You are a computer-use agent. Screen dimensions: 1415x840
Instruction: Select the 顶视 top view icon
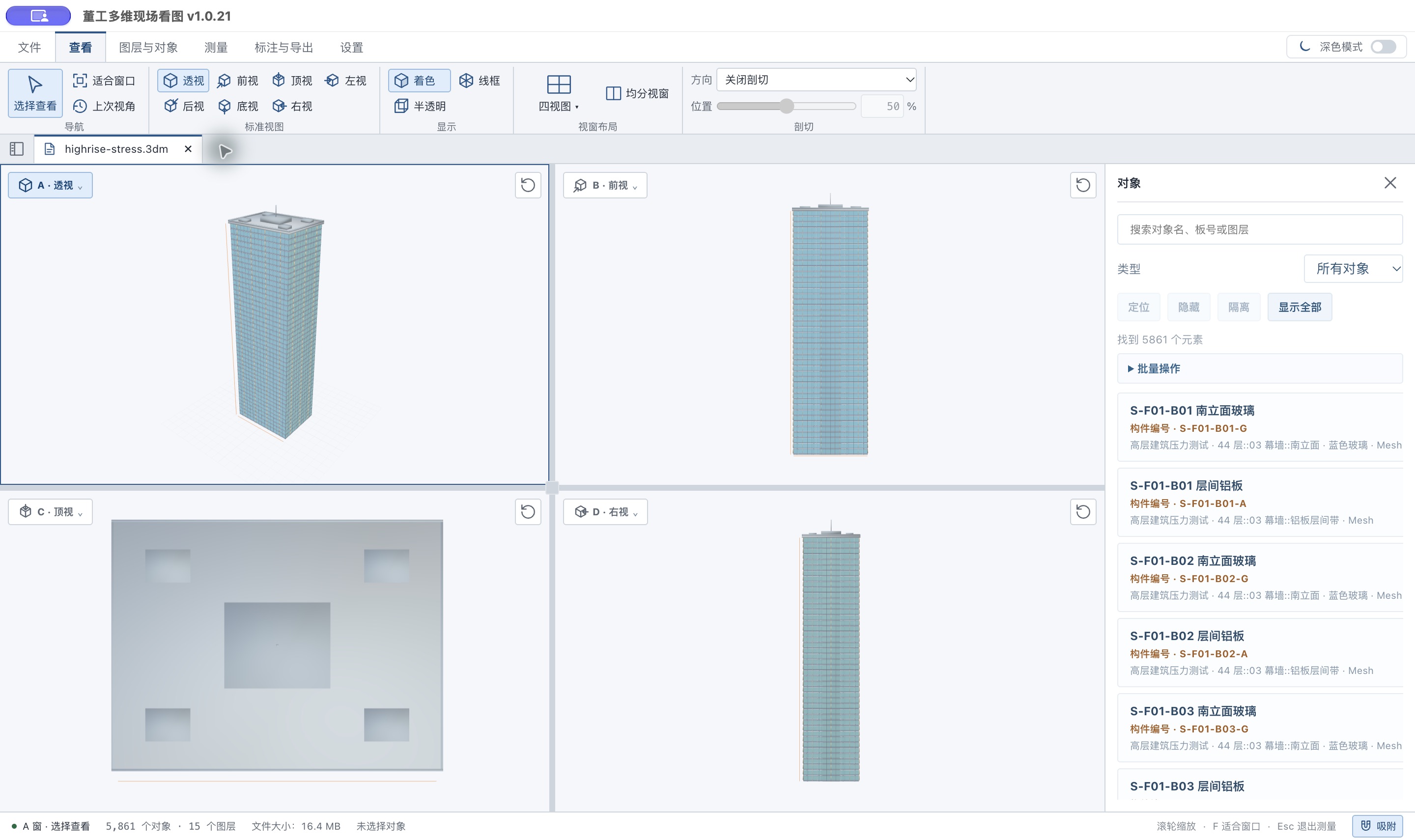click(279, 81)
